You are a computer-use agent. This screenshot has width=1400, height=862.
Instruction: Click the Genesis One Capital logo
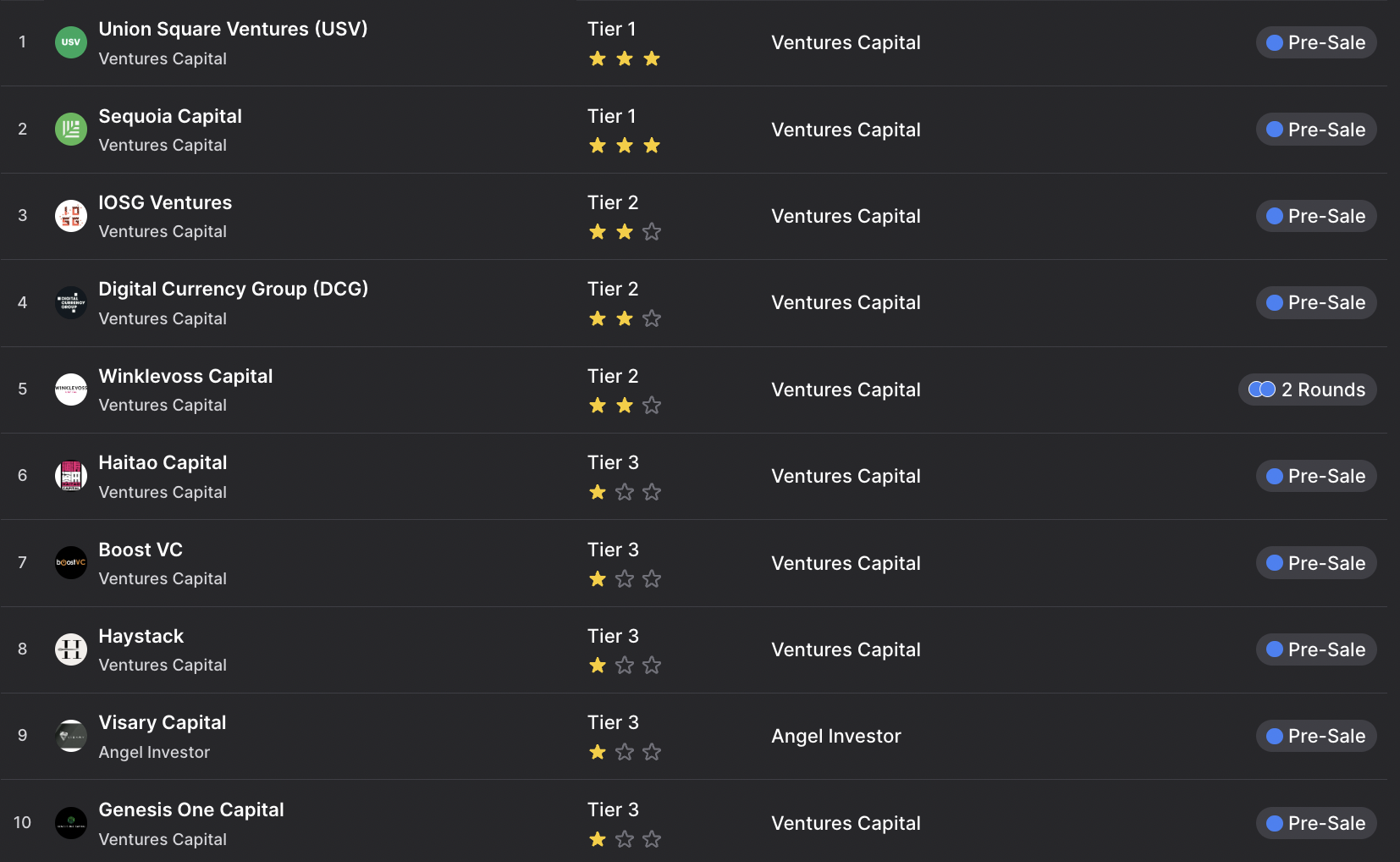[71, 823]
